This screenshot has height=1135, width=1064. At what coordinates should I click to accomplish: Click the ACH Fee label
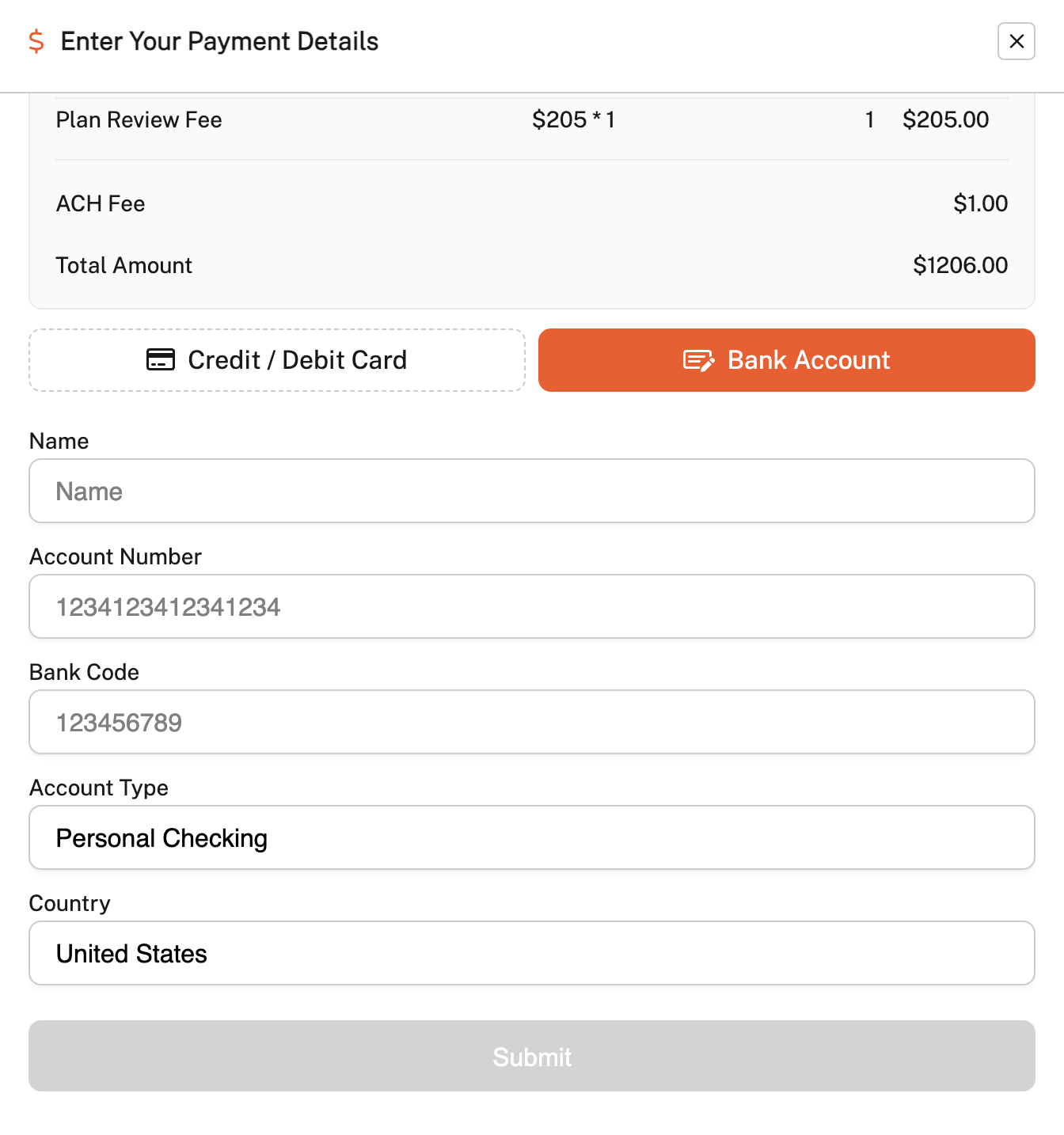pyautogui.click(x=101, y=203)
